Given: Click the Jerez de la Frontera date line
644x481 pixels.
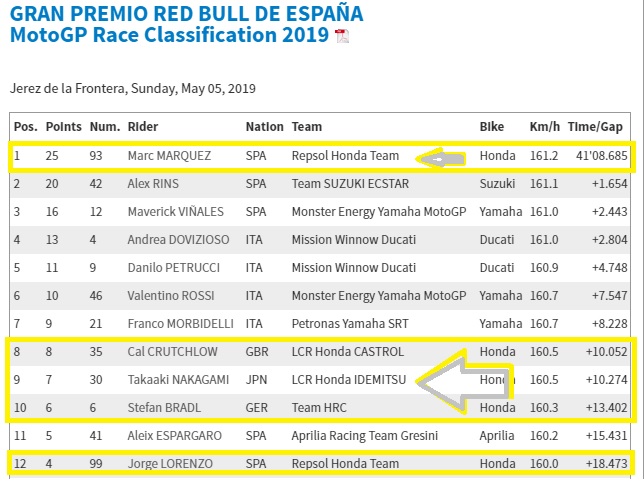Looking at the screenshot, I should (132, 88).
